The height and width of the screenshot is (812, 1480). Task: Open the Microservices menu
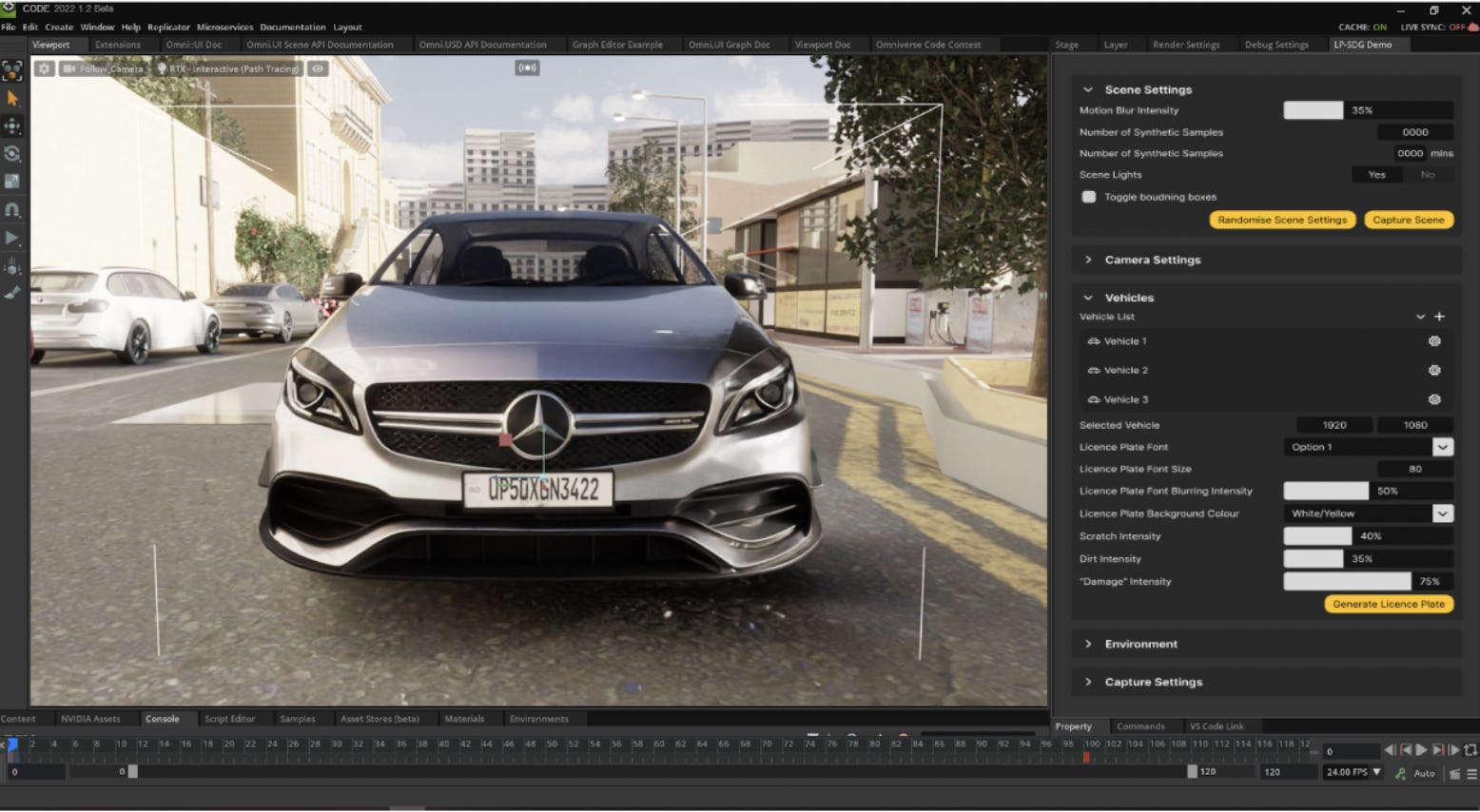pyautogui.click(x=224, y=27)
